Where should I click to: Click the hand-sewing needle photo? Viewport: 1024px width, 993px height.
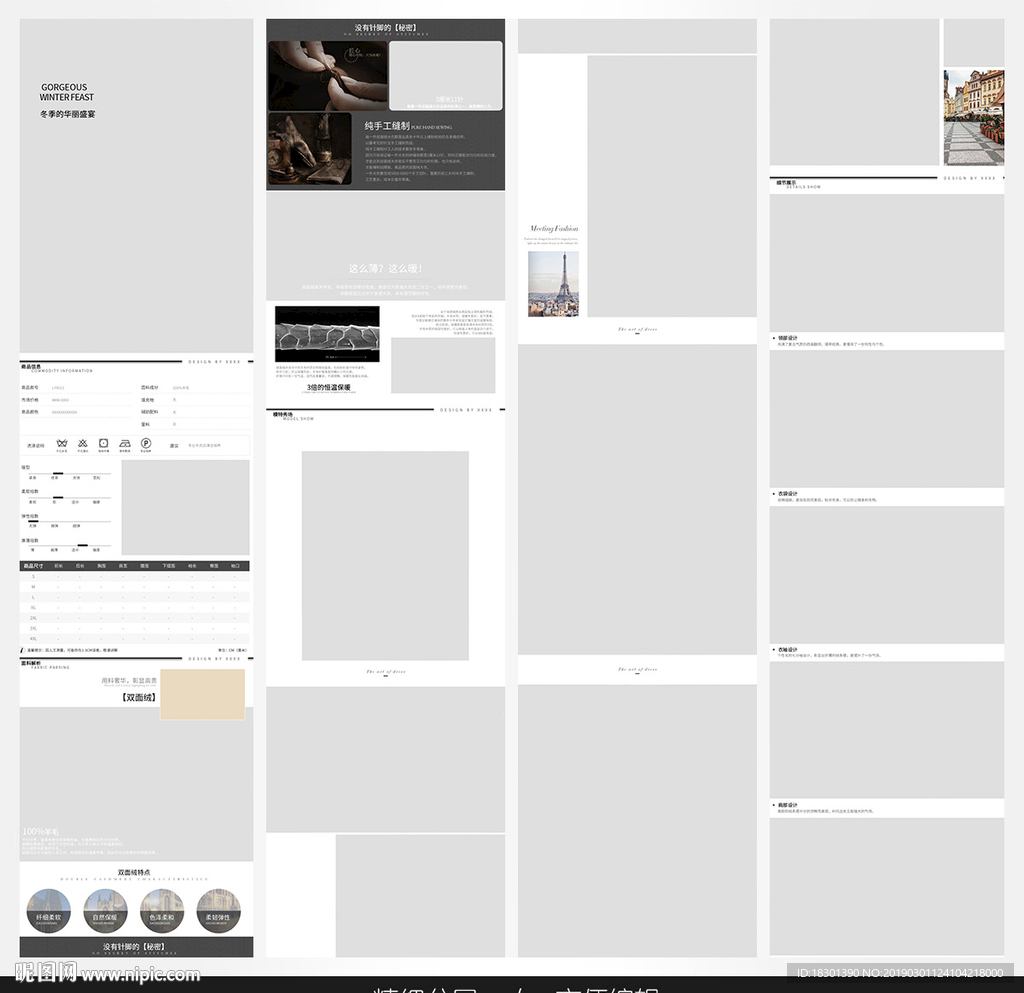(328, 76)
